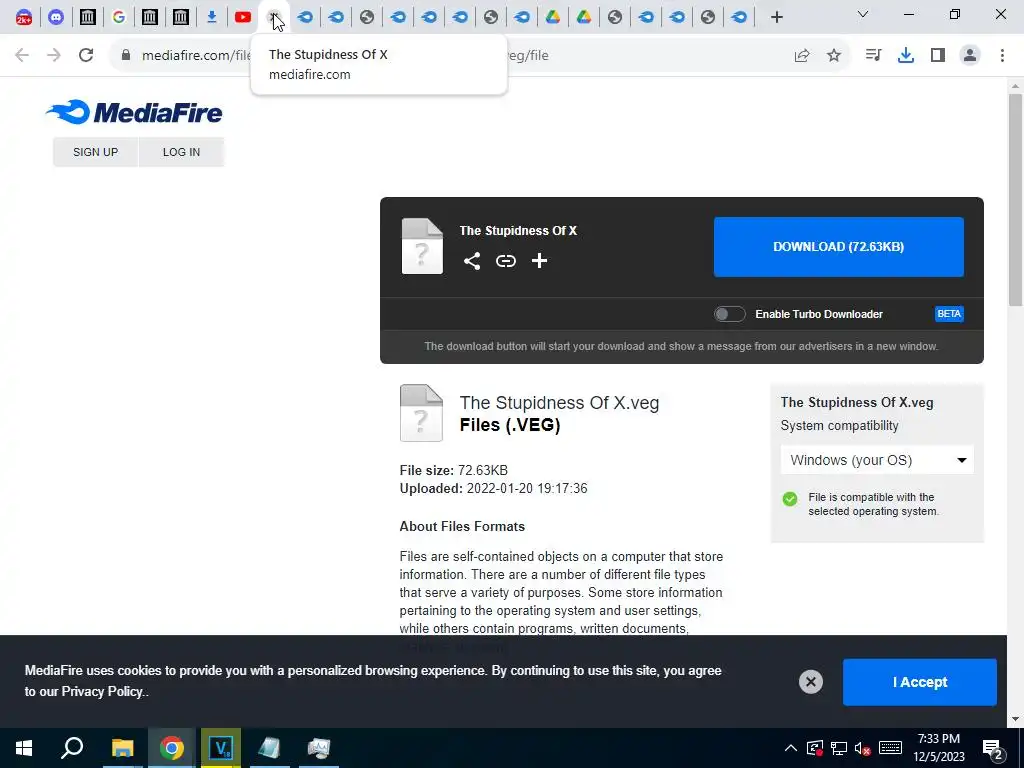The width and height of the screenshot is (1024, 768).
Task: Click the share this page icon in the address bar
Action: (x=802, y=56)
